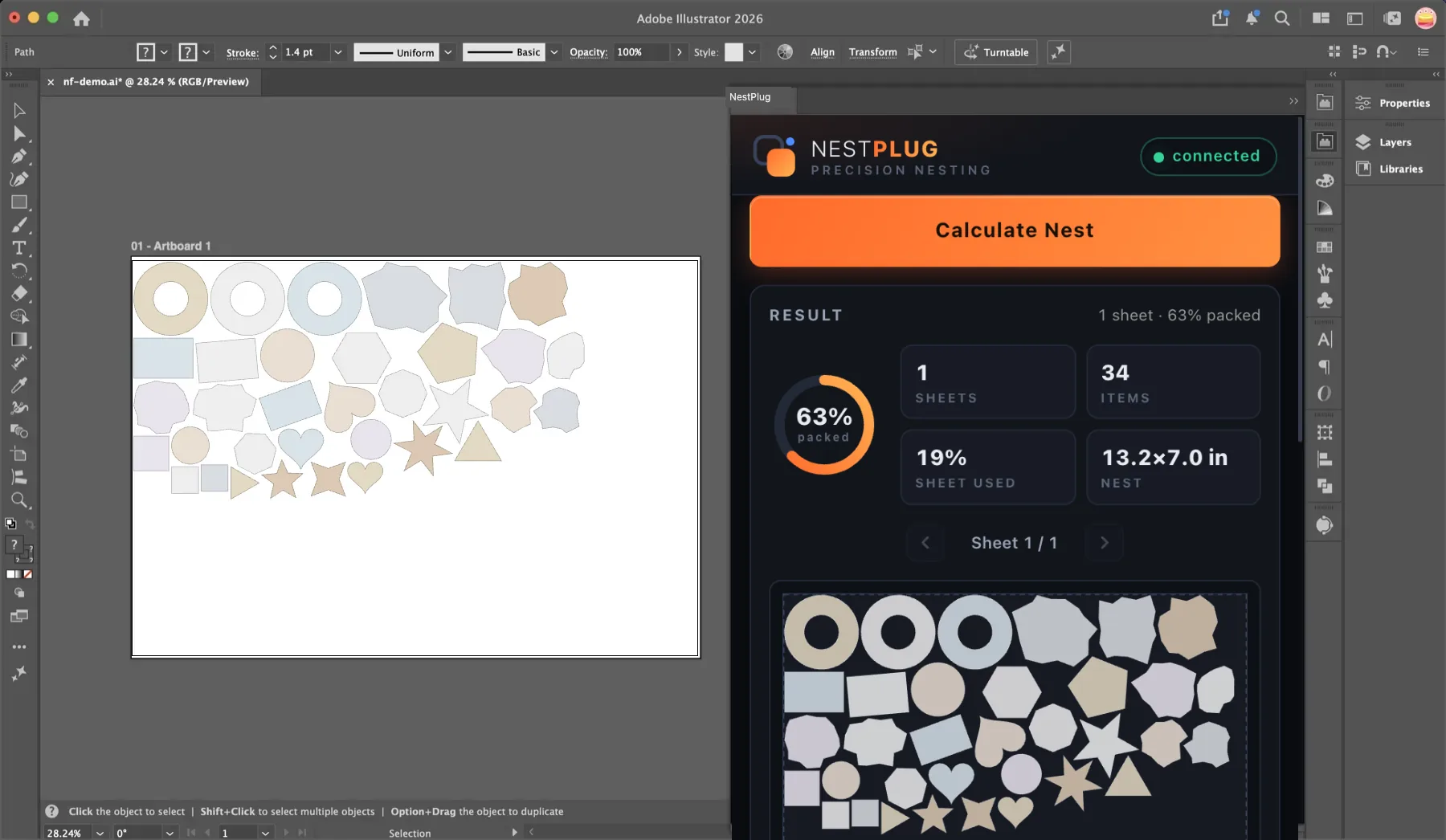Open the Fill color dropdown
Screen dimensions: 1446x840
164,52
